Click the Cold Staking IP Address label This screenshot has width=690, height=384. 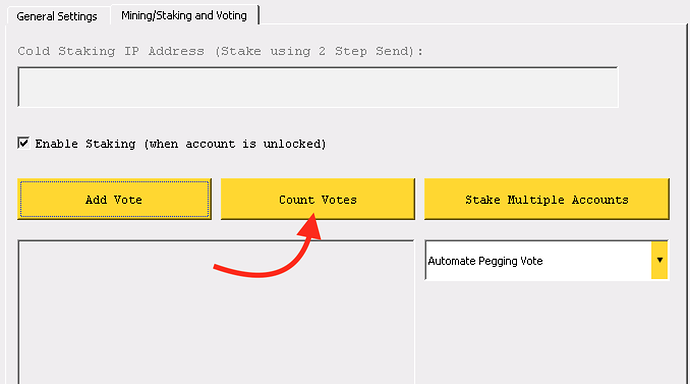pos(111,51)
